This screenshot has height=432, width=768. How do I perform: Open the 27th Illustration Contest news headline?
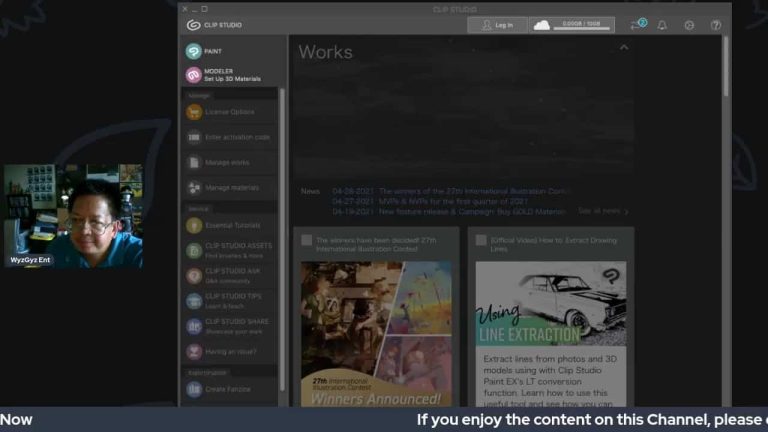472,190
